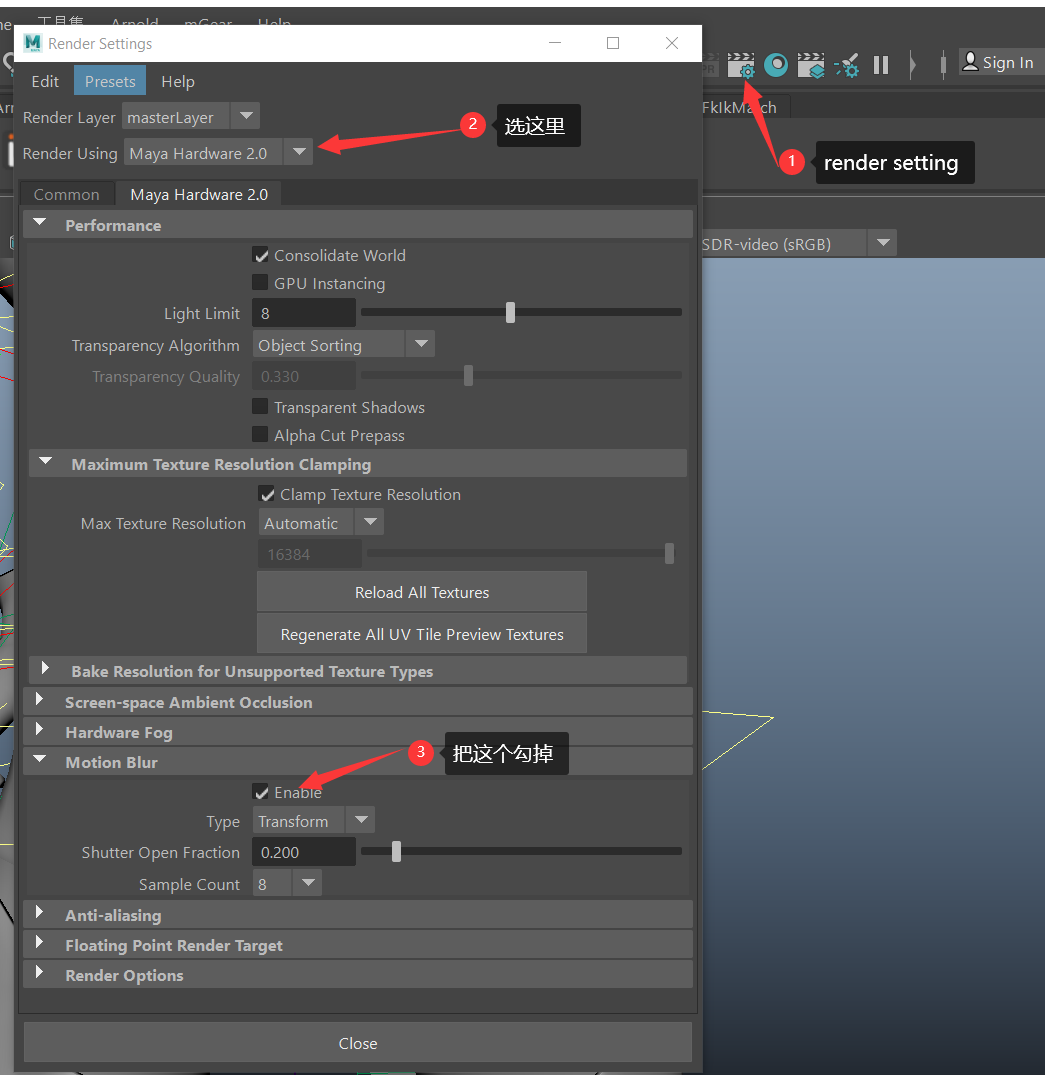Enable Transparent Shadows checkbox
The image size is (1045, 1075).
coord(260,407)
